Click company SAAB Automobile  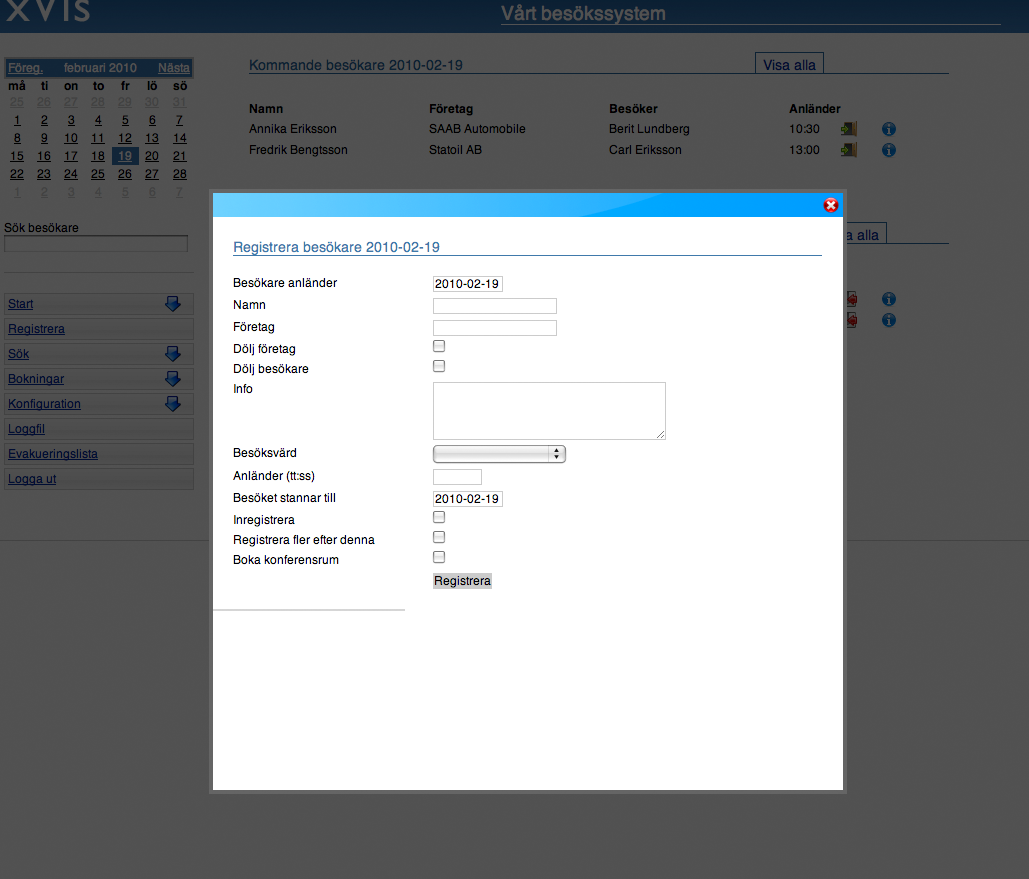coord(477,129)
